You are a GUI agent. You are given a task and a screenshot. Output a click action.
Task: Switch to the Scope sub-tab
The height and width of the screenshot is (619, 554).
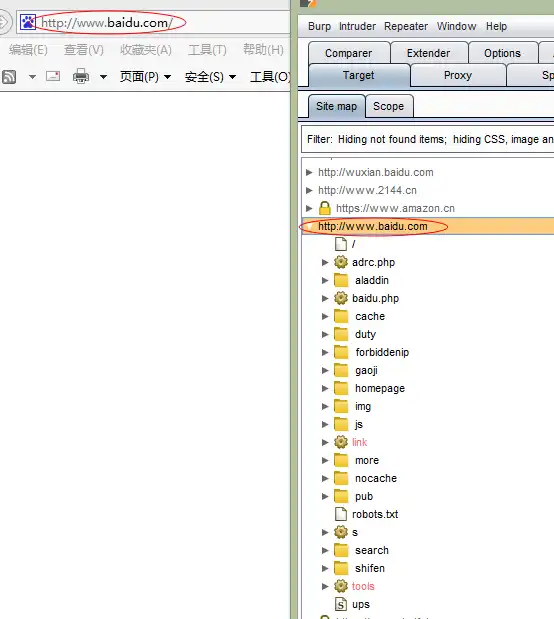(x=389, y=106)
